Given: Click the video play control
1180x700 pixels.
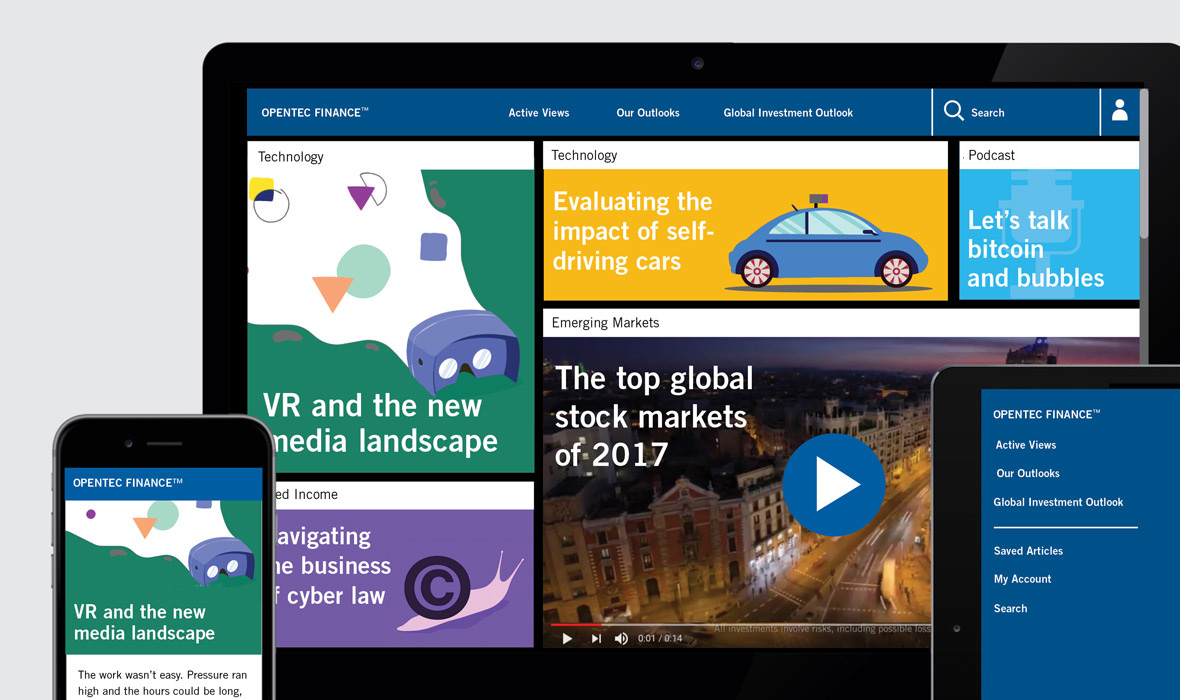Looking at the screenshot, I should (567, 638).
